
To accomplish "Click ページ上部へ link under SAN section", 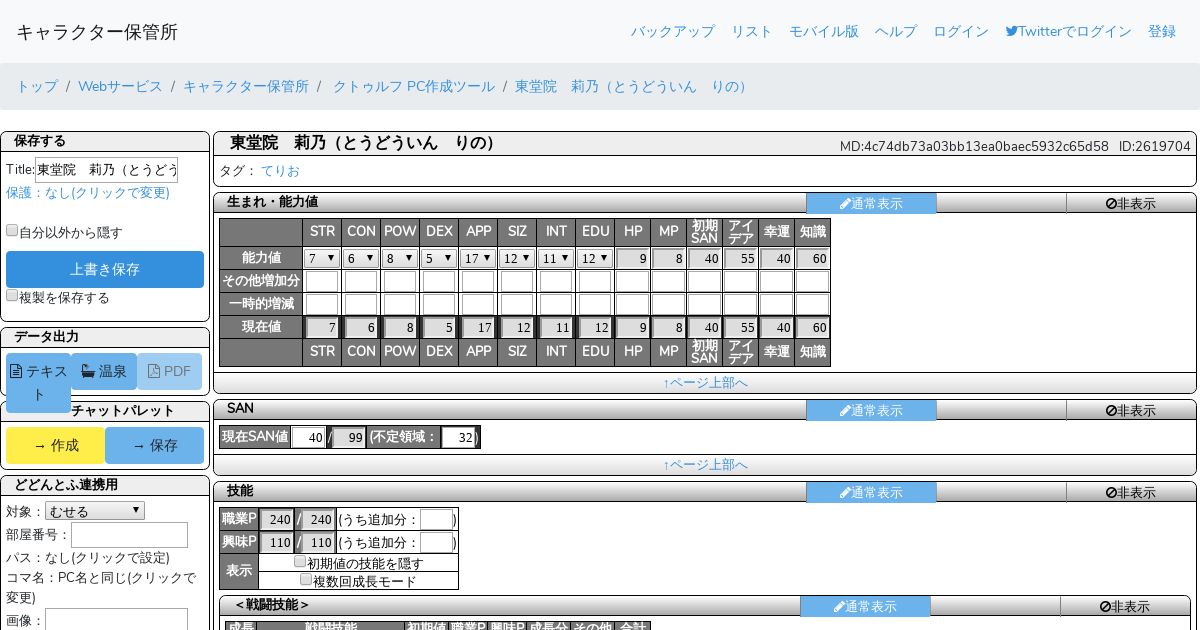I will click(705, 464).
